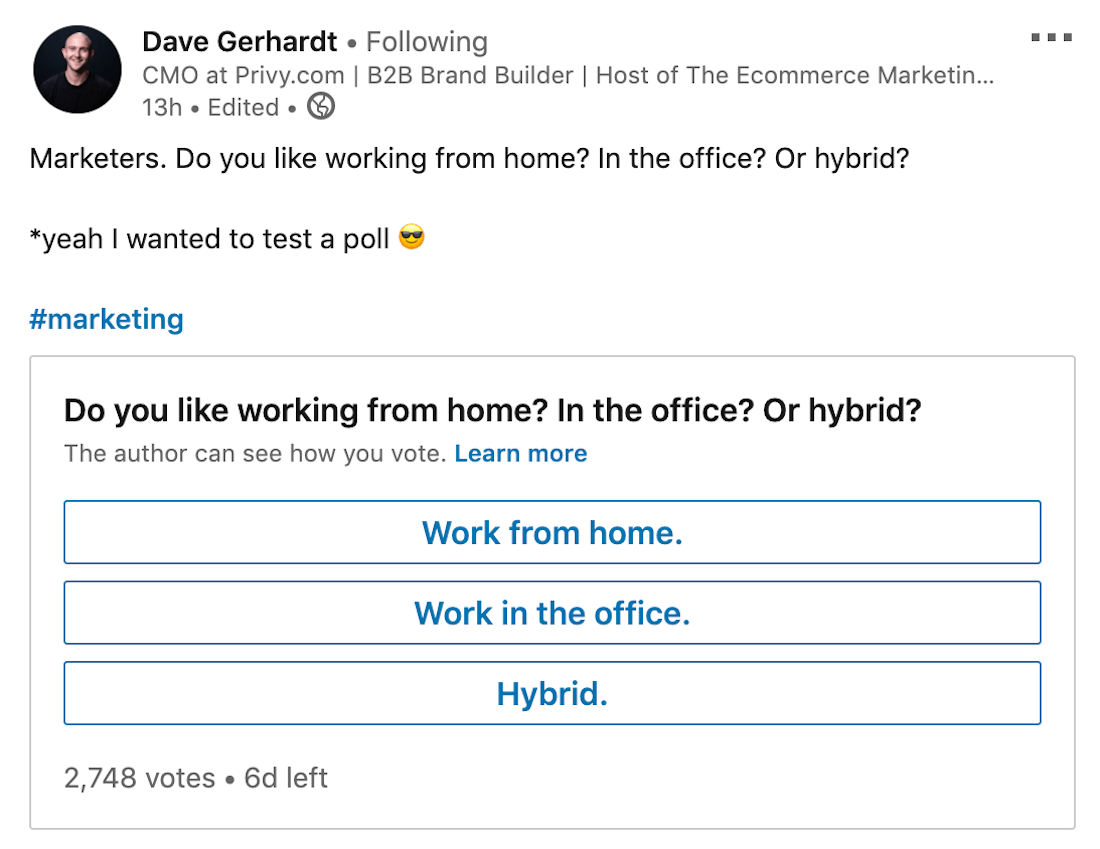Click the "Learn more" link
Viewport: 1100px width, 849px height.
pos(520,454)
